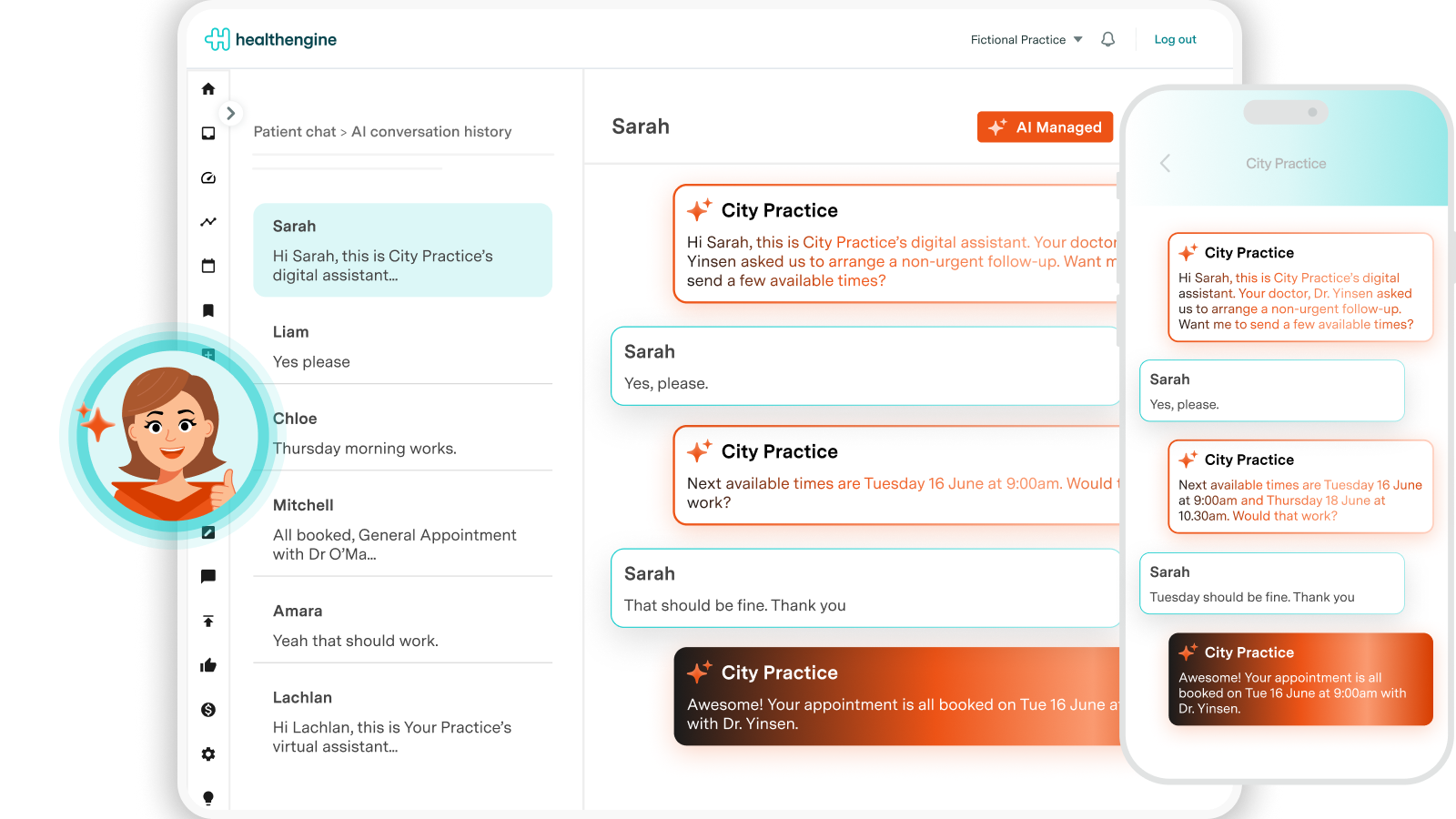Open the dashboard gauge icon

coord(208,178)
